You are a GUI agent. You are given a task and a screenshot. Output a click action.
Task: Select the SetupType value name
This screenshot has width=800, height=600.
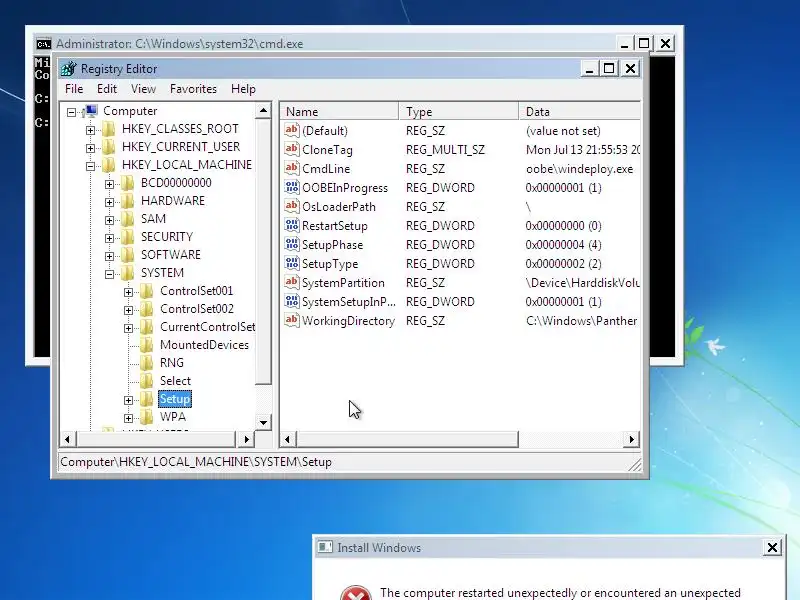(x=330, y=264)
